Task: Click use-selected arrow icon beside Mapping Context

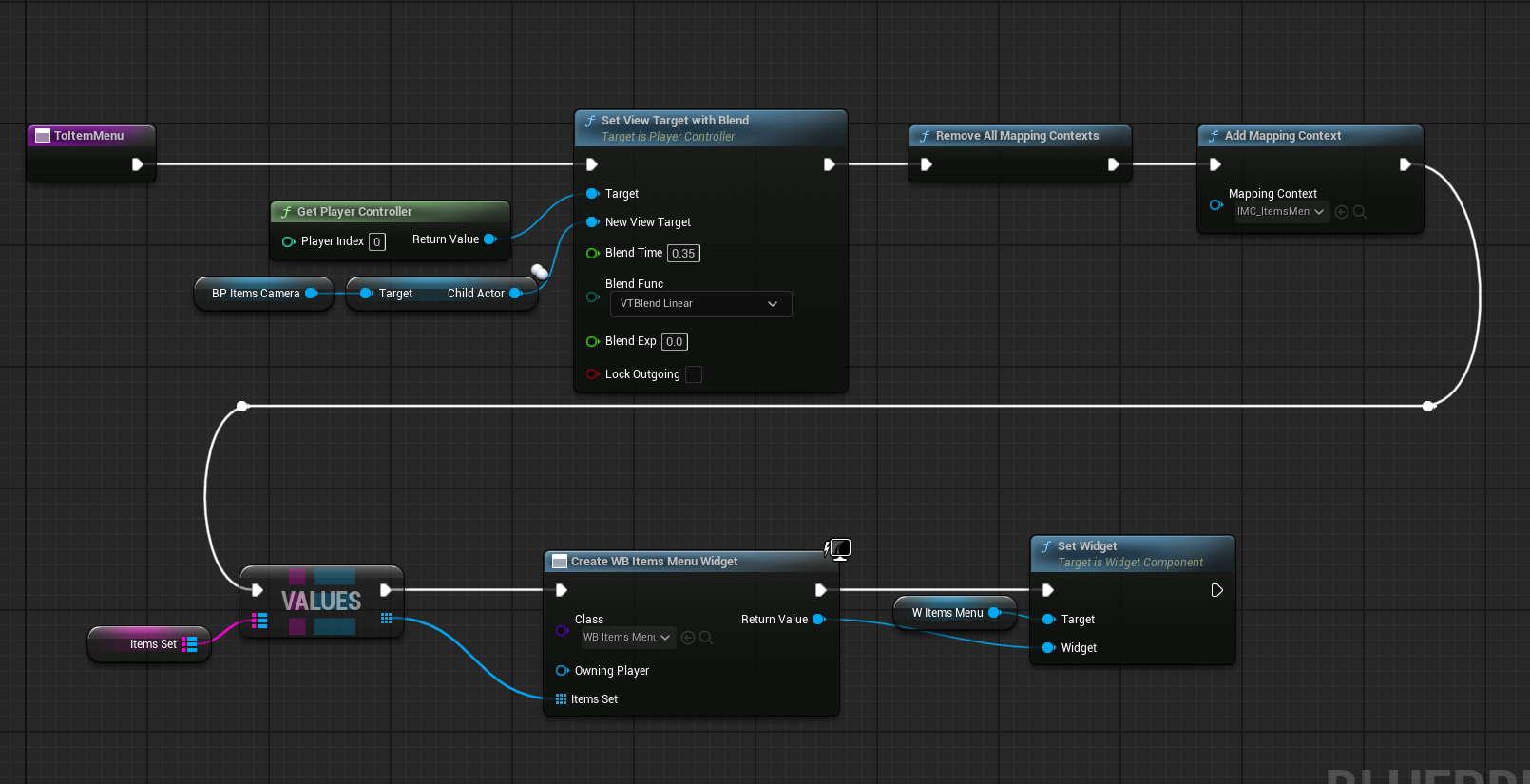Action: coord(1342,212)
